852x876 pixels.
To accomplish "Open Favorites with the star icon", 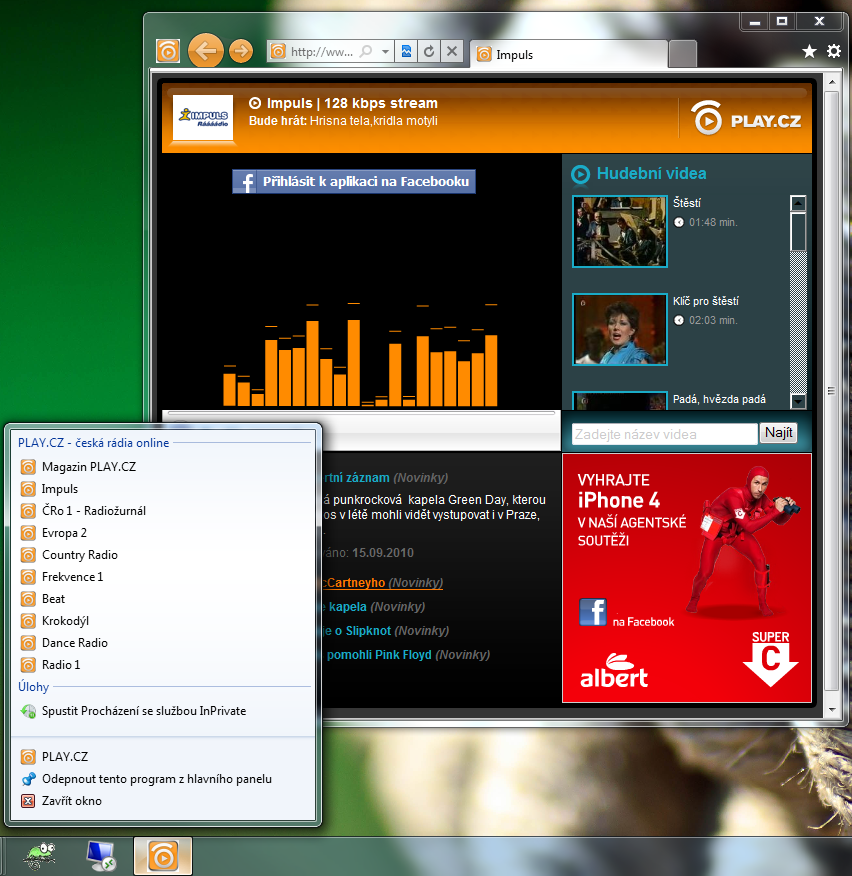I will (x=809, y=51).
